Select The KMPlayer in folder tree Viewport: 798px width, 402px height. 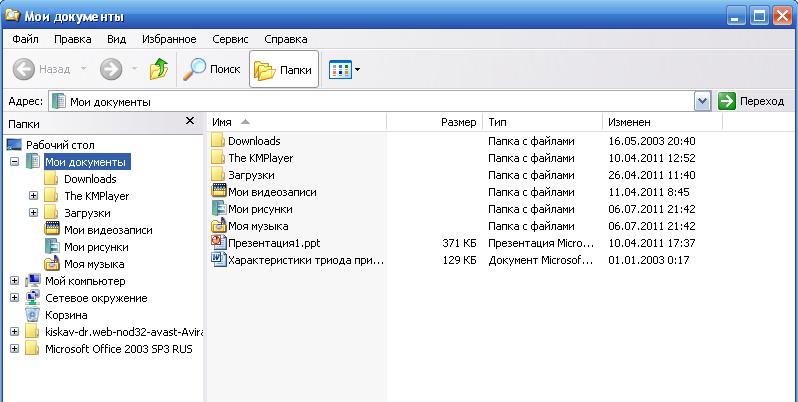(97, 196)
